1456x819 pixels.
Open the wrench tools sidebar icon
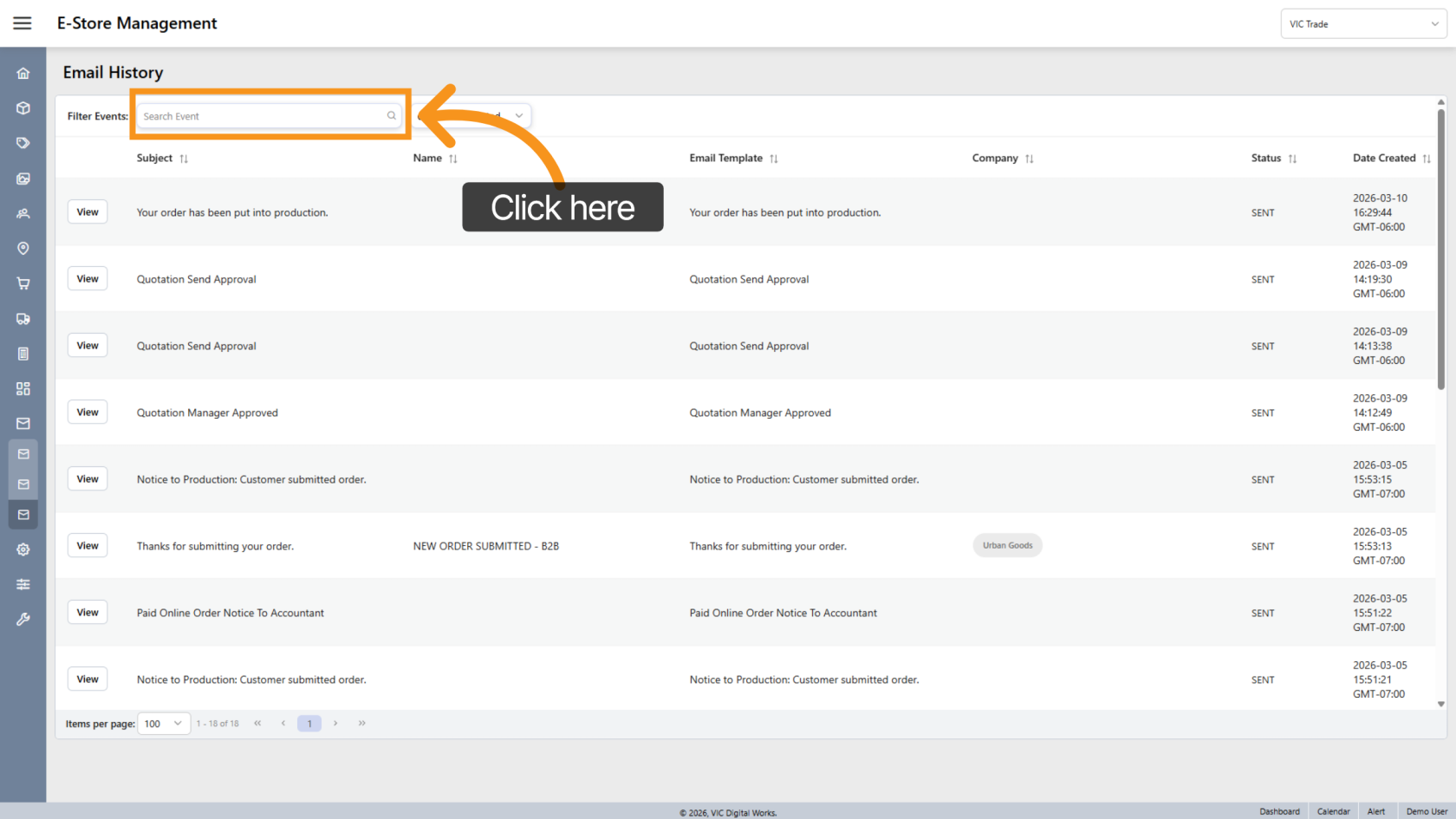click(23, 620)
